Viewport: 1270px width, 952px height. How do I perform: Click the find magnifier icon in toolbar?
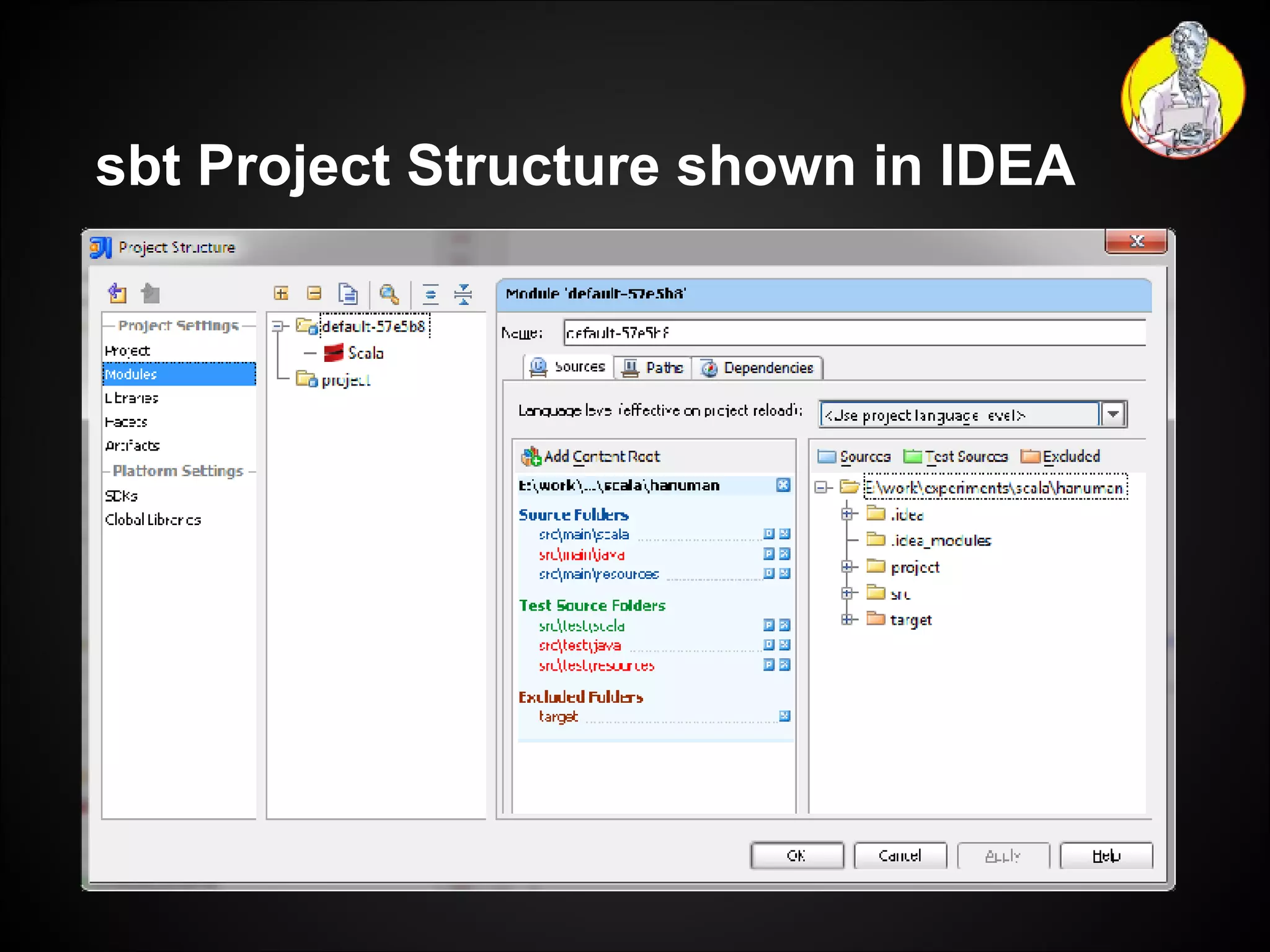[389, 294]
